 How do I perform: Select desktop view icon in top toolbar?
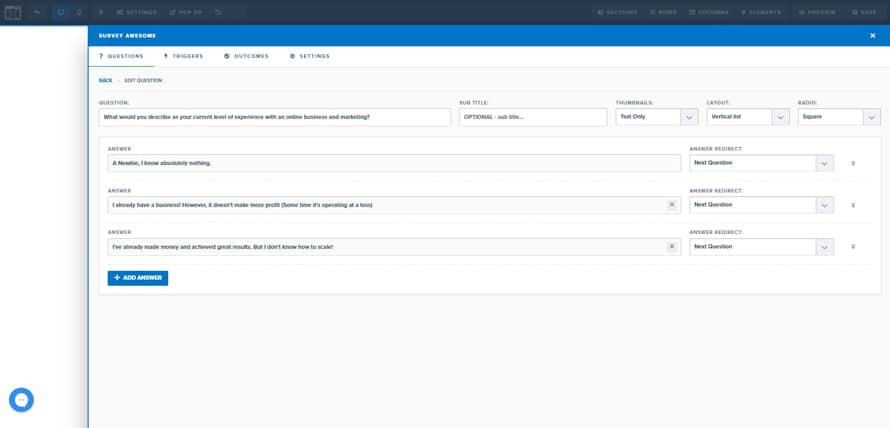click(x=61, y=12)
